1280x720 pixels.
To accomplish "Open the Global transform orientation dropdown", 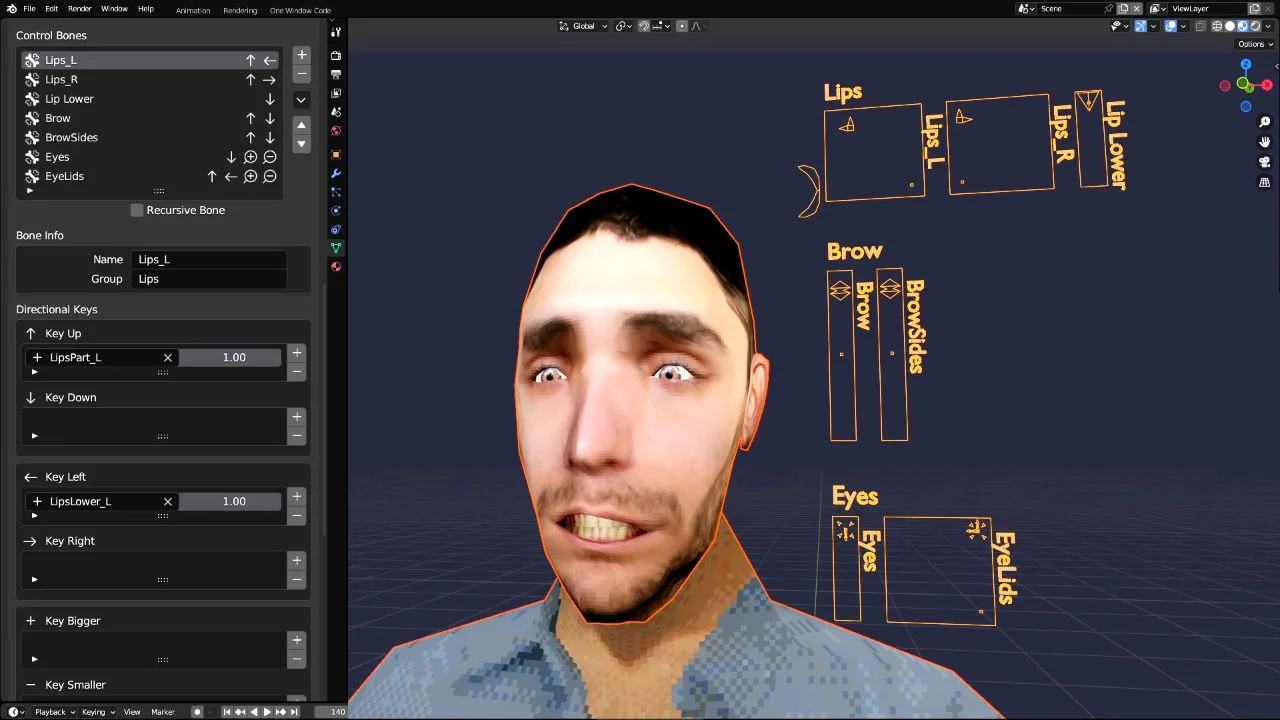I will click(585, 26).
